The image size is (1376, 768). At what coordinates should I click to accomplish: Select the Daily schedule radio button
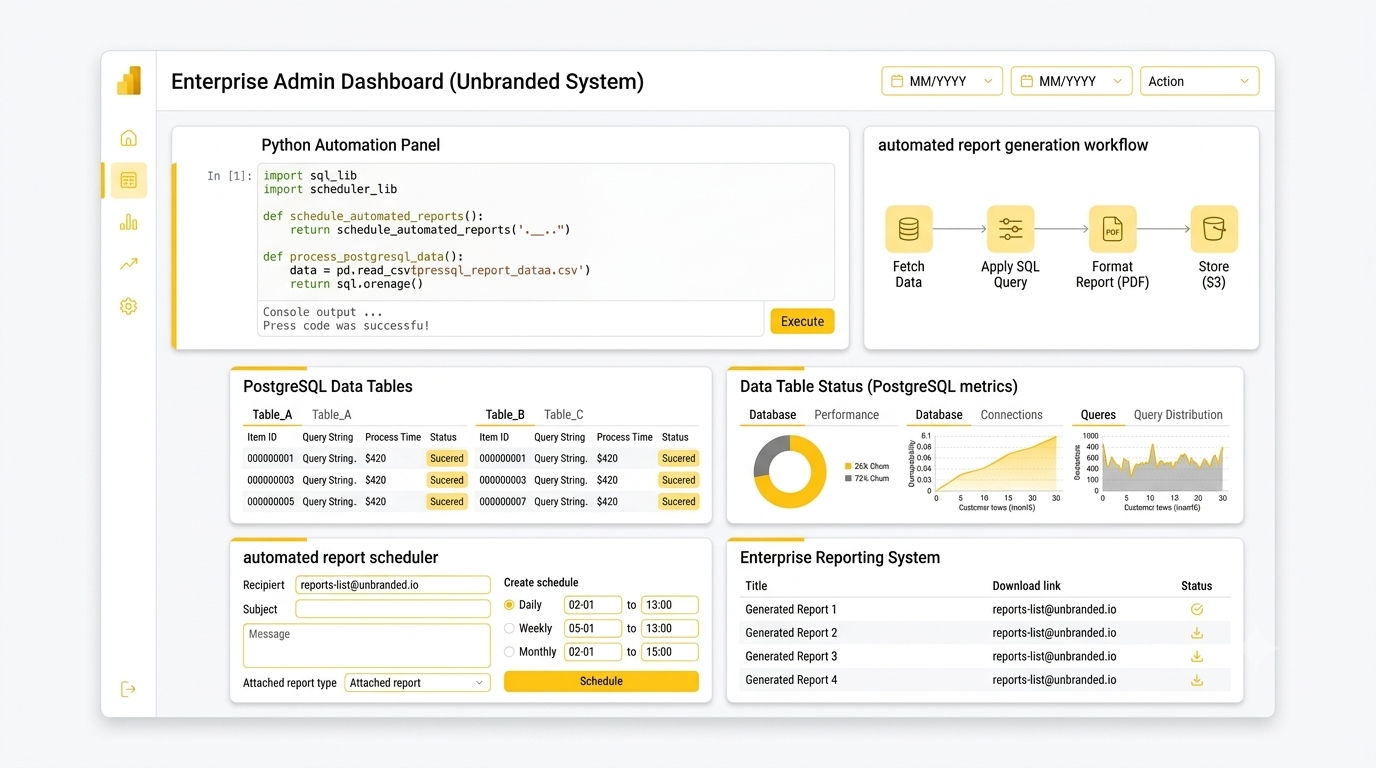509,605
